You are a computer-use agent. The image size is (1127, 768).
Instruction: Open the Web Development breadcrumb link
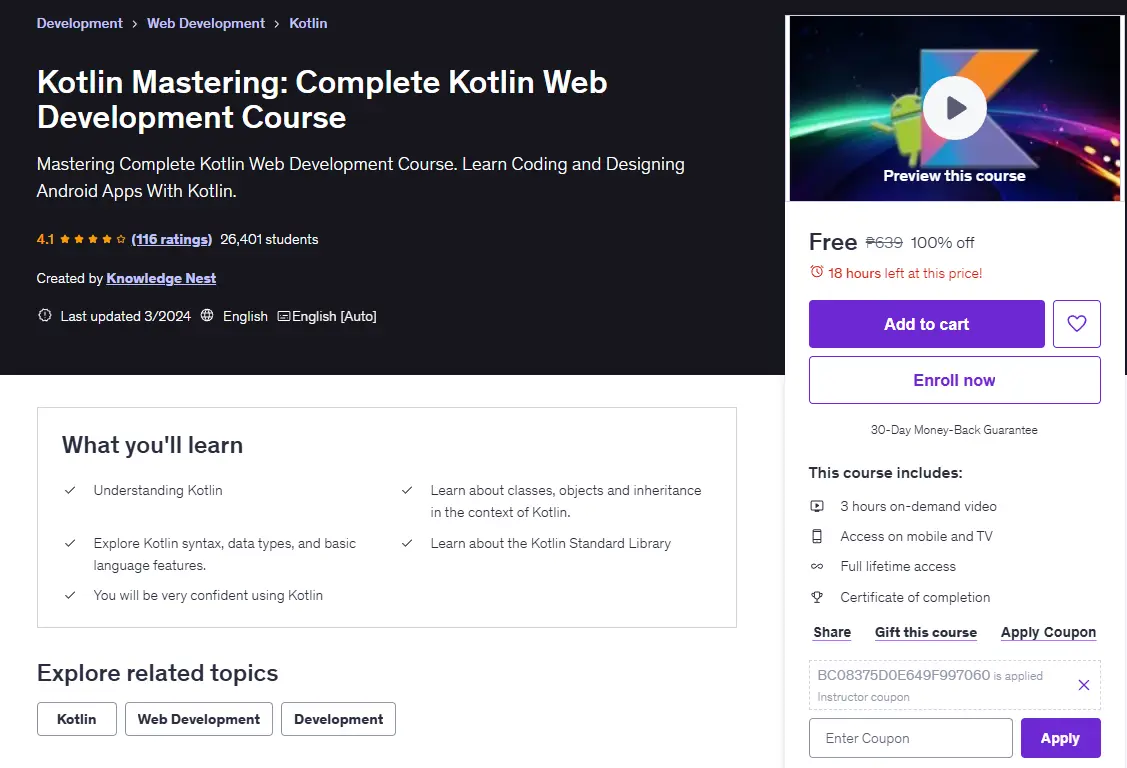pyautogui.click(x=206, y=23)
